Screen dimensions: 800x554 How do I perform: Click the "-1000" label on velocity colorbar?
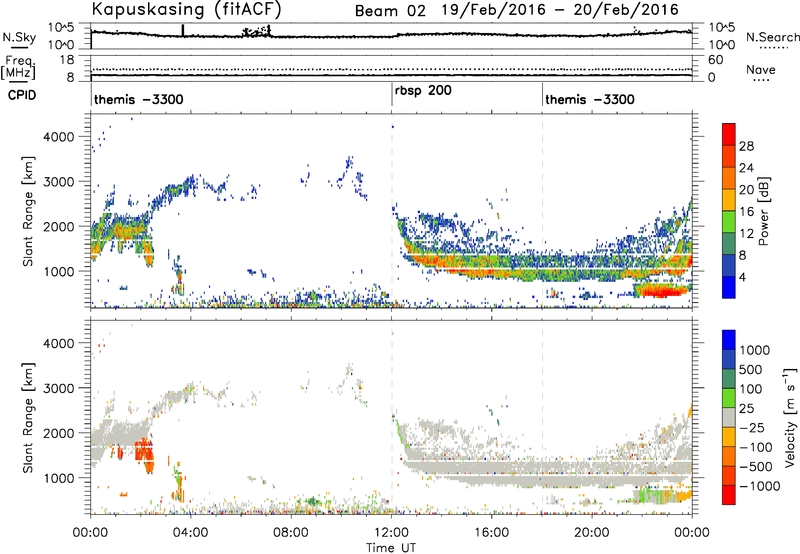tap(759, 486)
